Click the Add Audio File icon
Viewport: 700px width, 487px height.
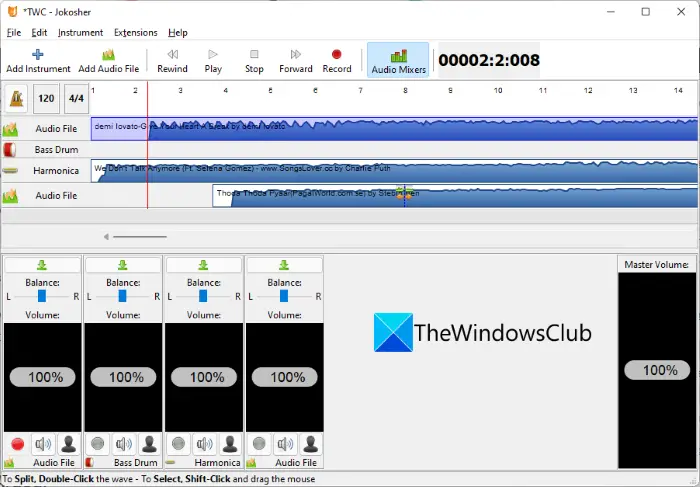pos(108,54)
